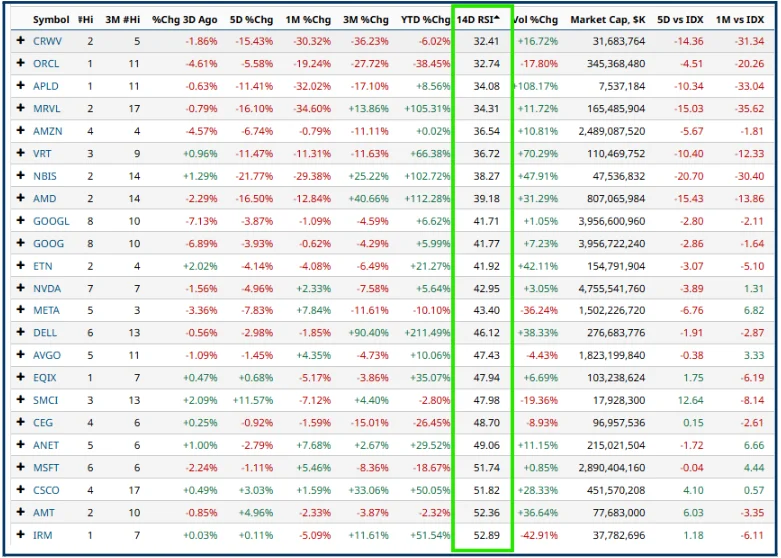Expand the AMZN row details
The image size is (781, 558).
tap(20, 130)
